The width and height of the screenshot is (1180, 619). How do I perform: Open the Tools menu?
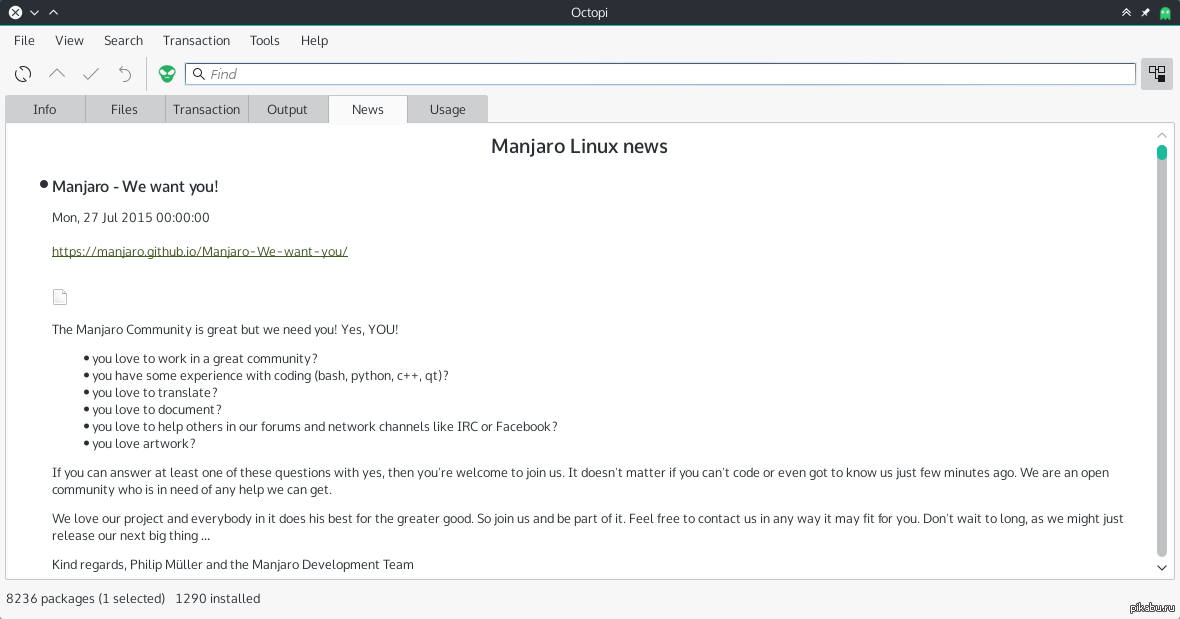265,41
